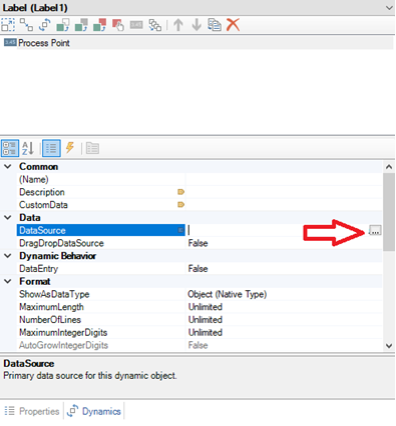
Task: Collapse the Dynamic Behavior category
Action: (x=8, y=256)
